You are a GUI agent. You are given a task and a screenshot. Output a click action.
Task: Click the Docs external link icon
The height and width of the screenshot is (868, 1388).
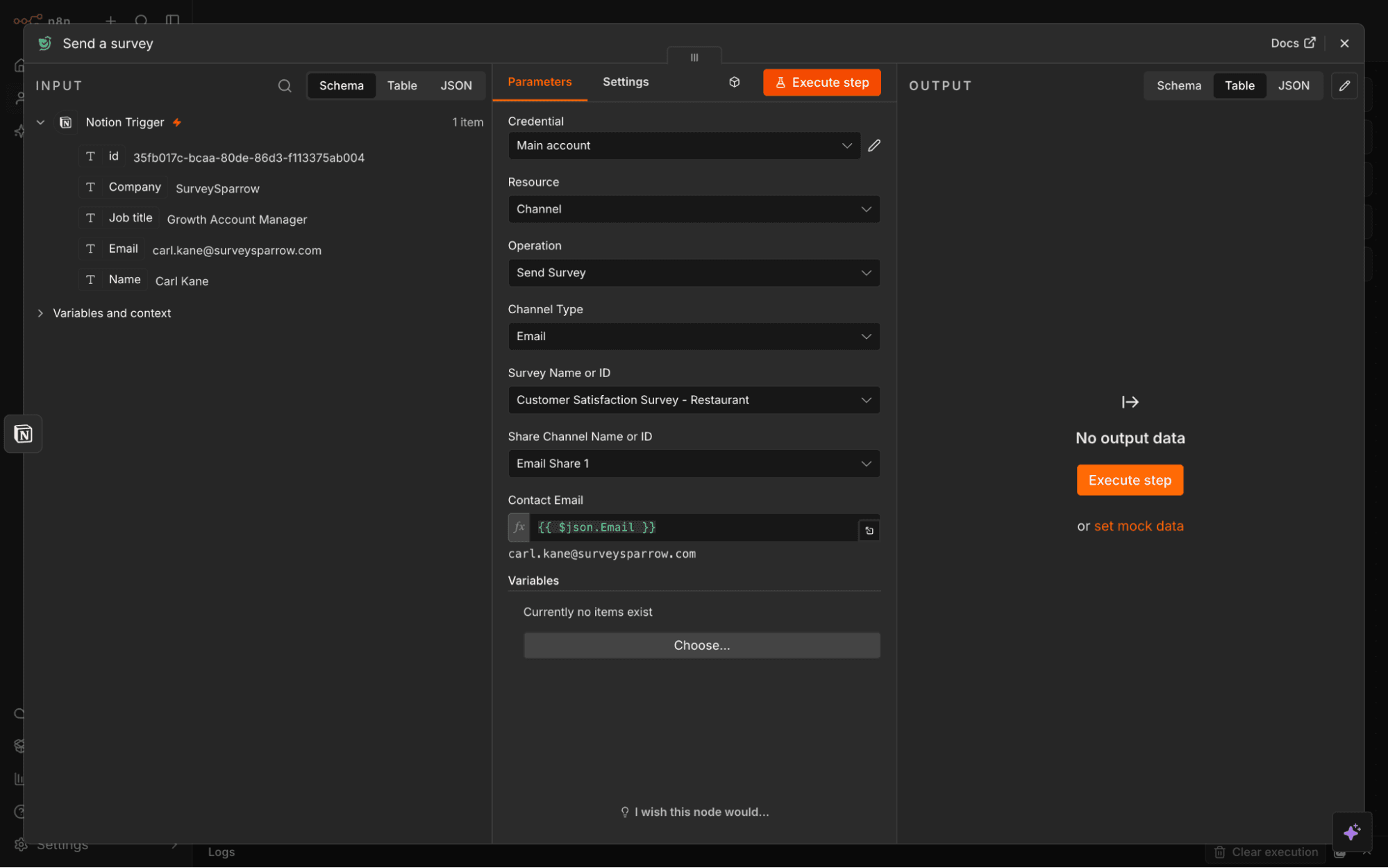click(x=1310, y=42)
